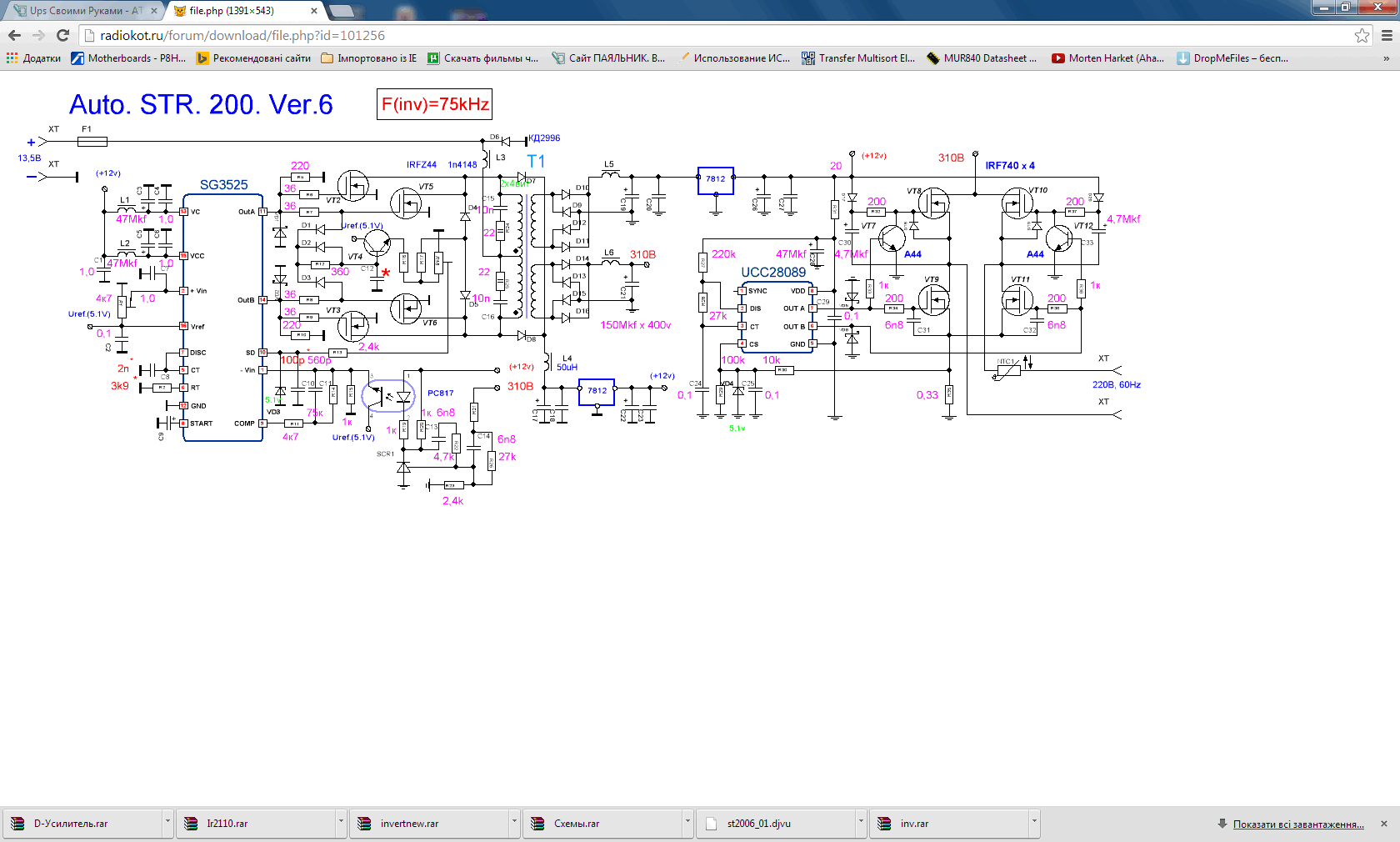Go back with the browser back arrow
Viewport: 1400px width, 842px height.
pyautogui.click(x=14, y=35)
